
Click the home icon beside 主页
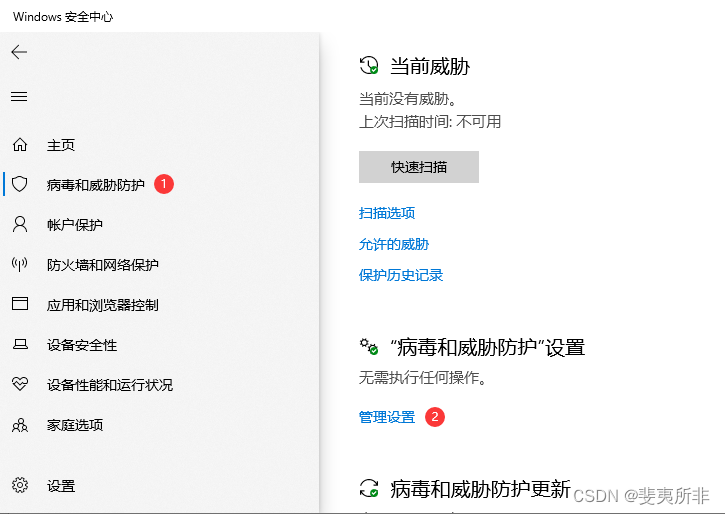(19, 145)
